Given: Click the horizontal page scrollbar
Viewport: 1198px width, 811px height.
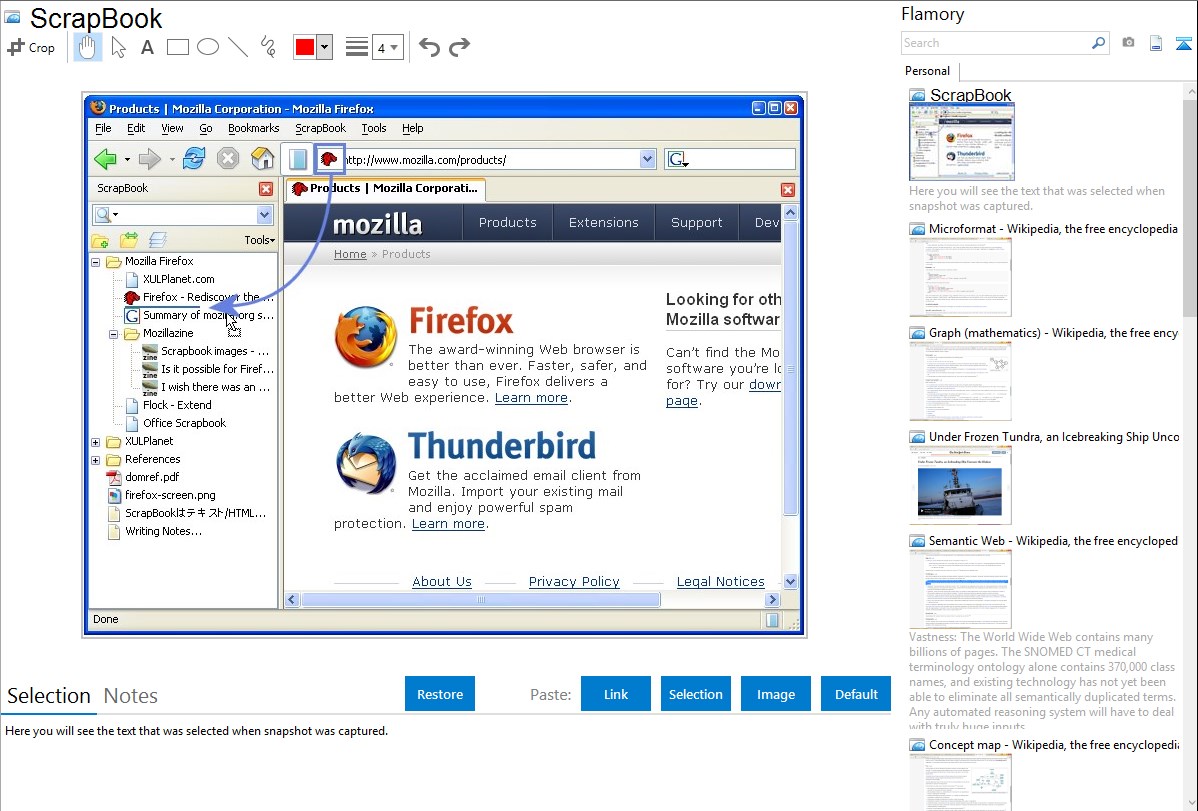Looking at the screenshot, I should [481, 600].
